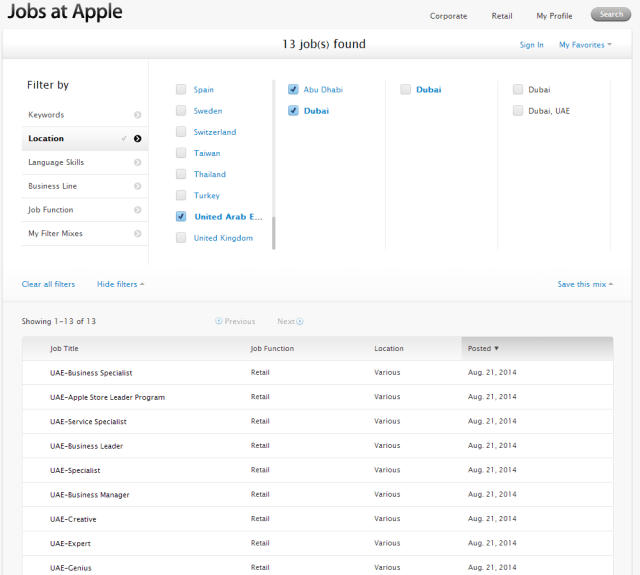Open UAE-Apple Store Leader Program job
Viewport: 640px width, 575px height.
pyautogui.click(x=107, y=397)
